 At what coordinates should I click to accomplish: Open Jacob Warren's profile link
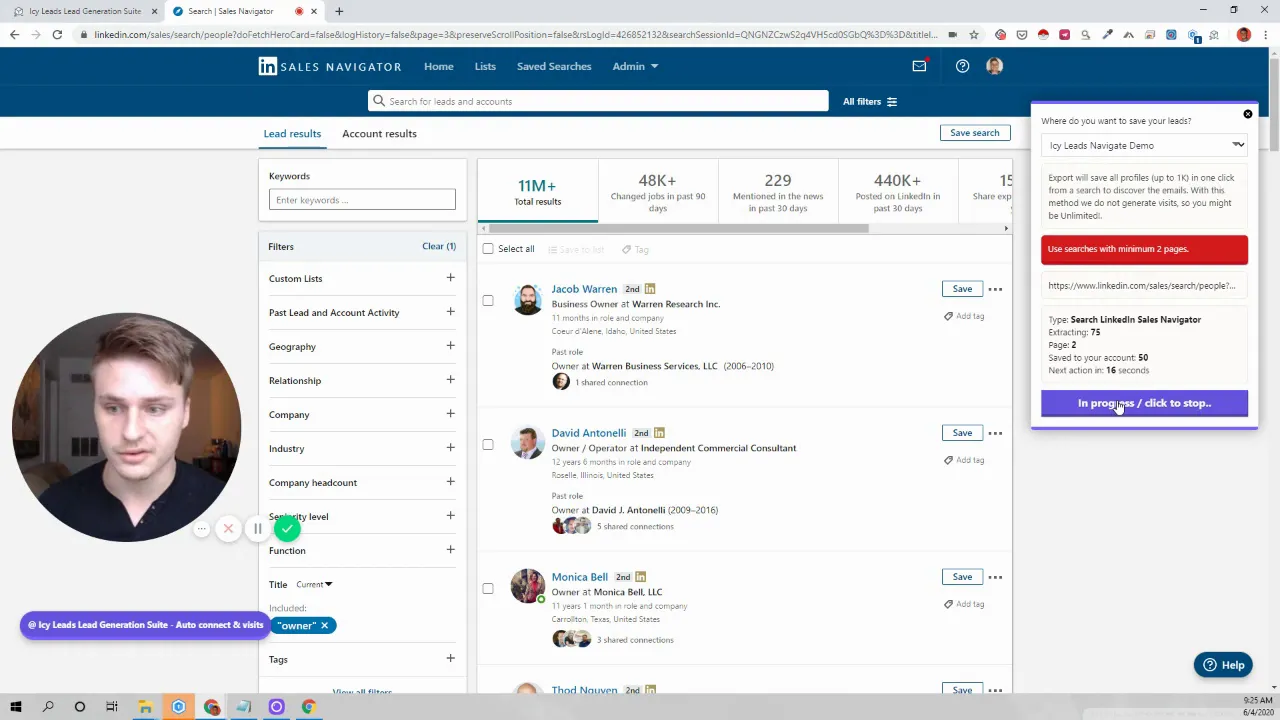pyautogui.click(x=584, y=289)
